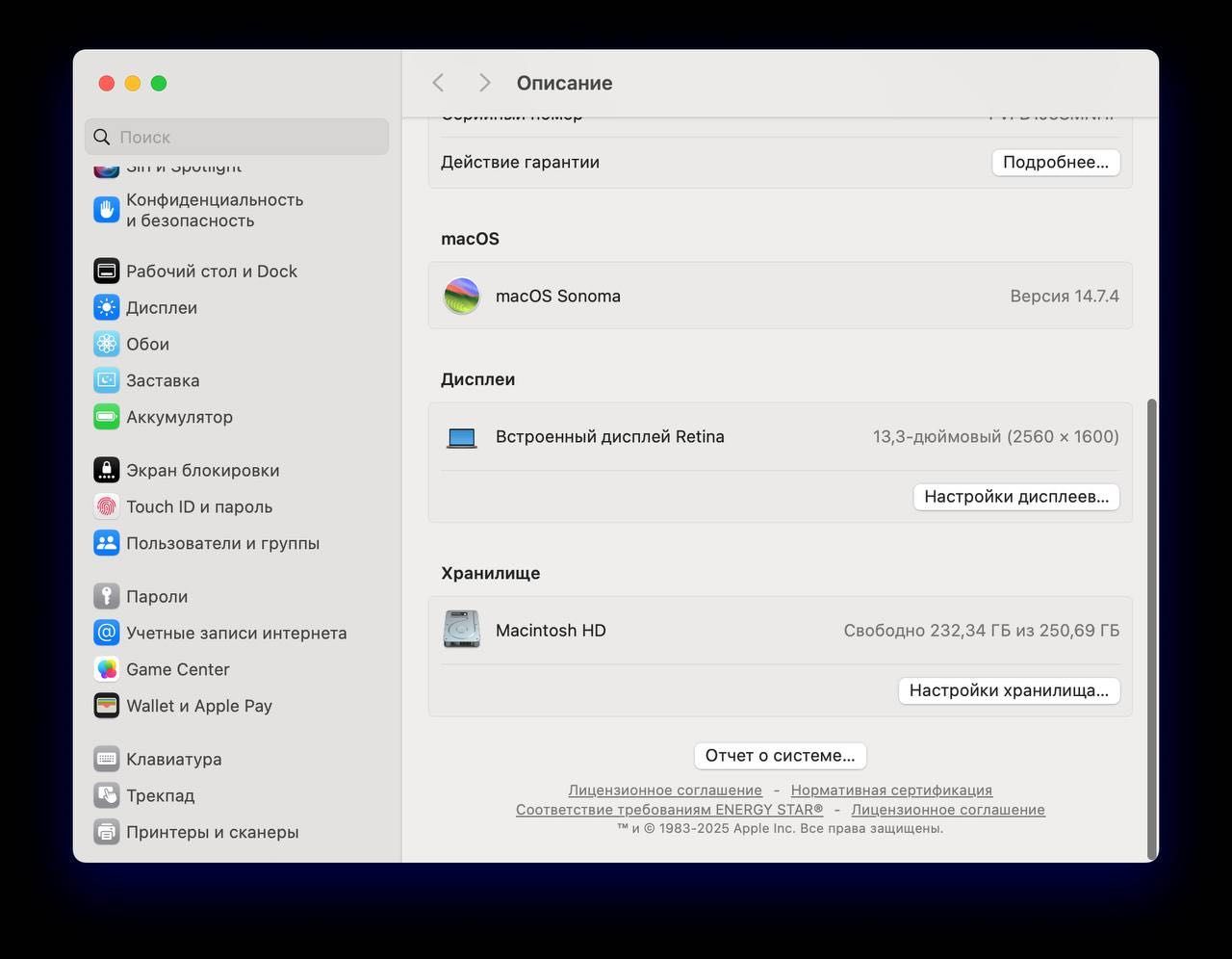This screenshot has width=1232, height=959.
Task: Click the Заставка screensaver icon
Action: pos(107,380)
